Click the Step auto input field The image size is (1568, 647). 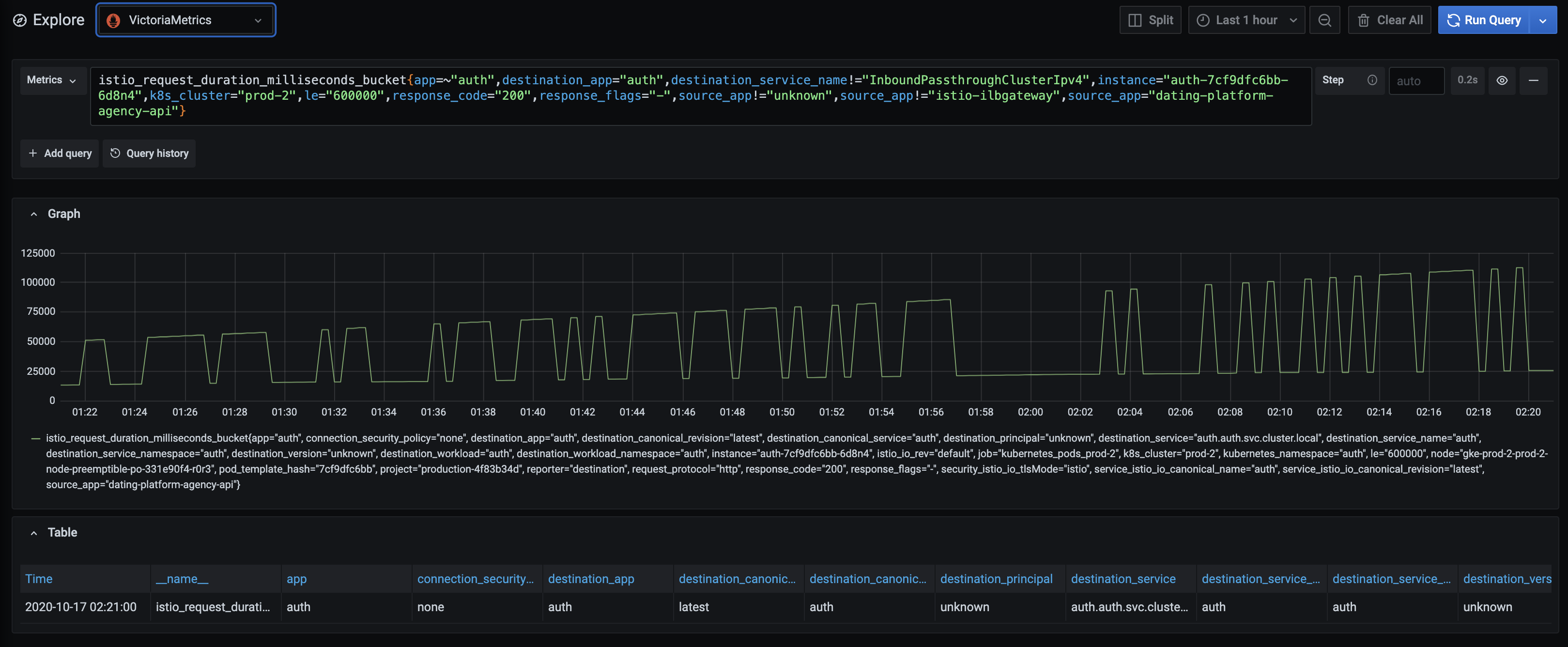coord(1416,81)
